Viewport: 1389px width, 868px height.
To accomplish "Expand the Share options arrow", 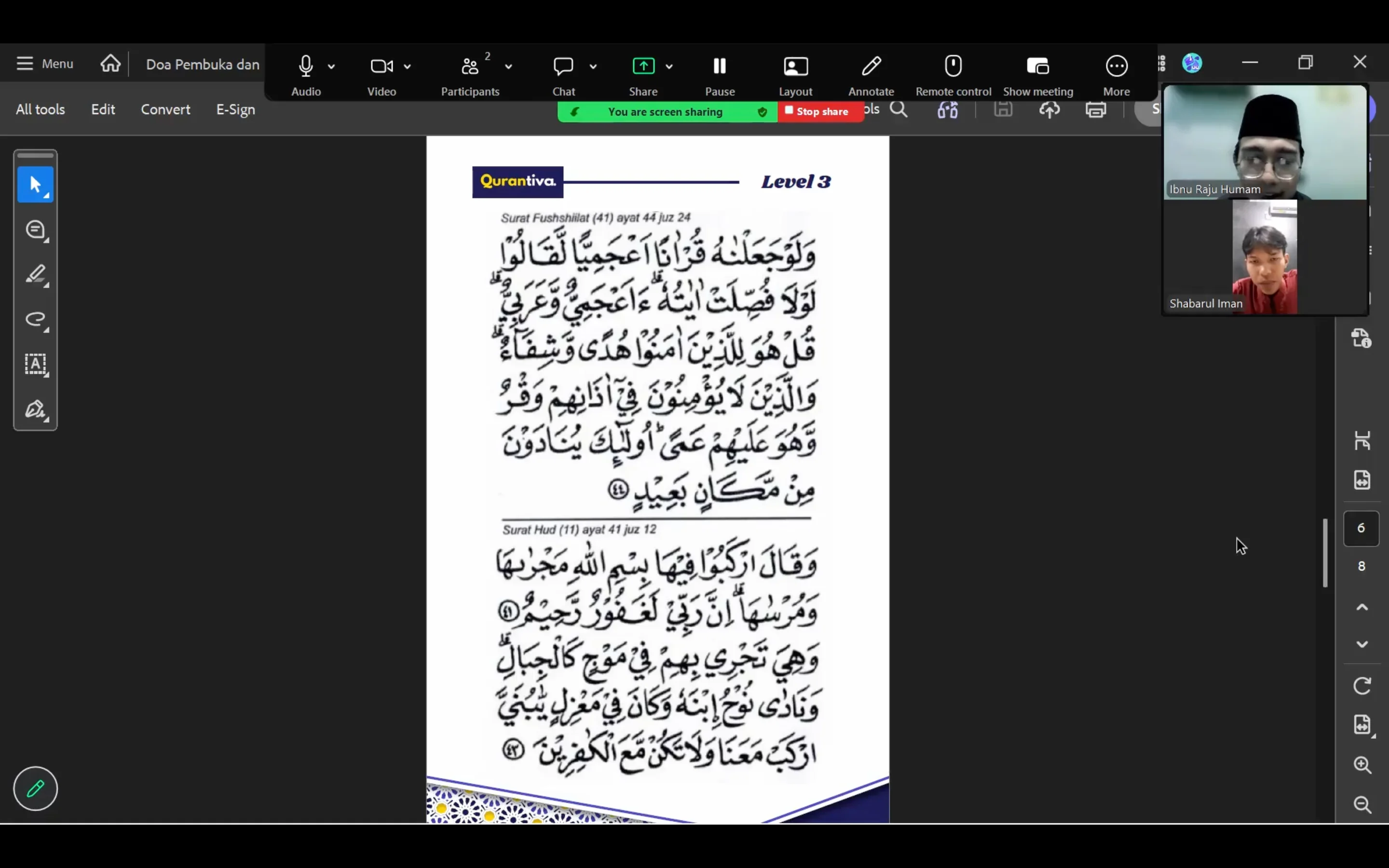I will pos(668,67).
